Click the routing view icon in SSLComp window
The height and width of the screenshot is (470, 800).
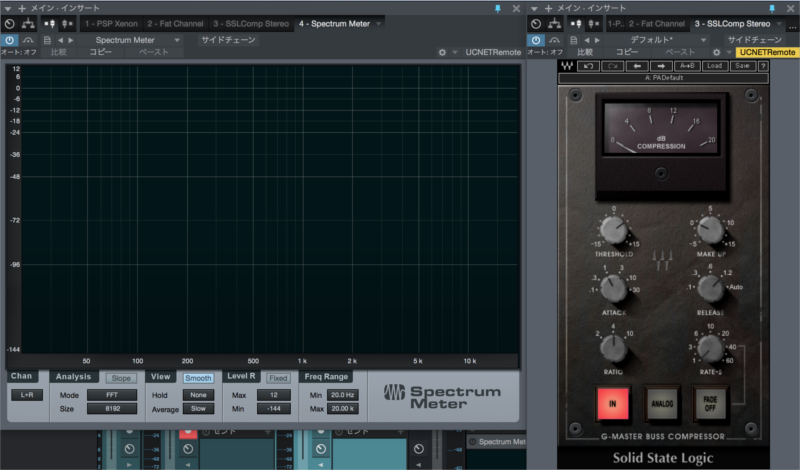[554, 23]
